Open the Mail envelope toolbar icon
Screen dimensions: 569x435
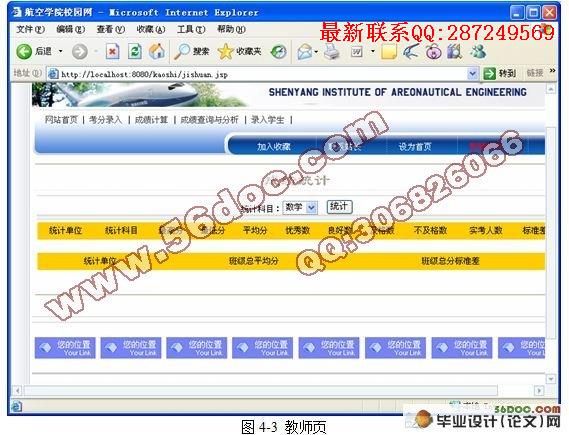click(x=304, y=52)
